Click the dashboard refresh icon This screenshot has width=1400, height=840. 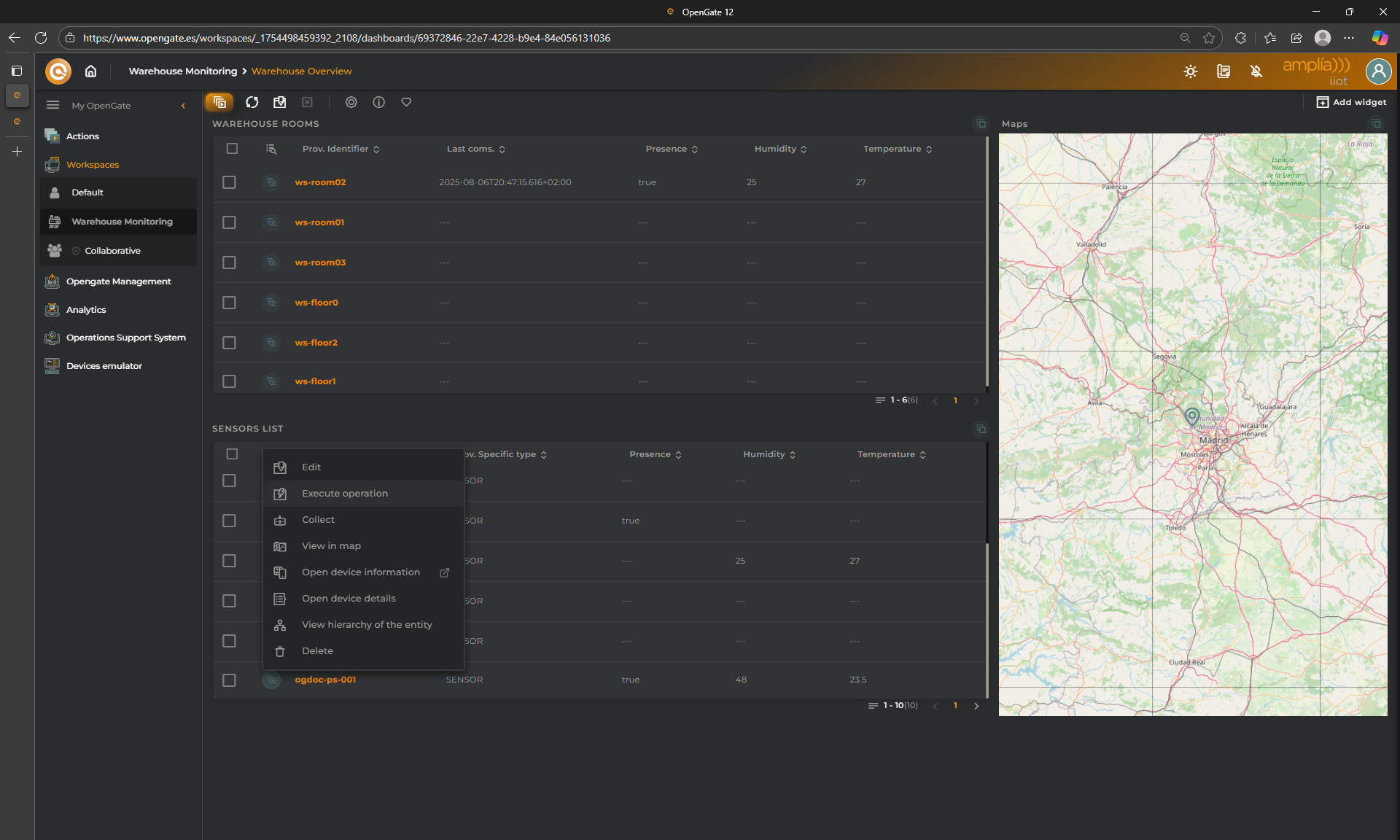point(252,102)
